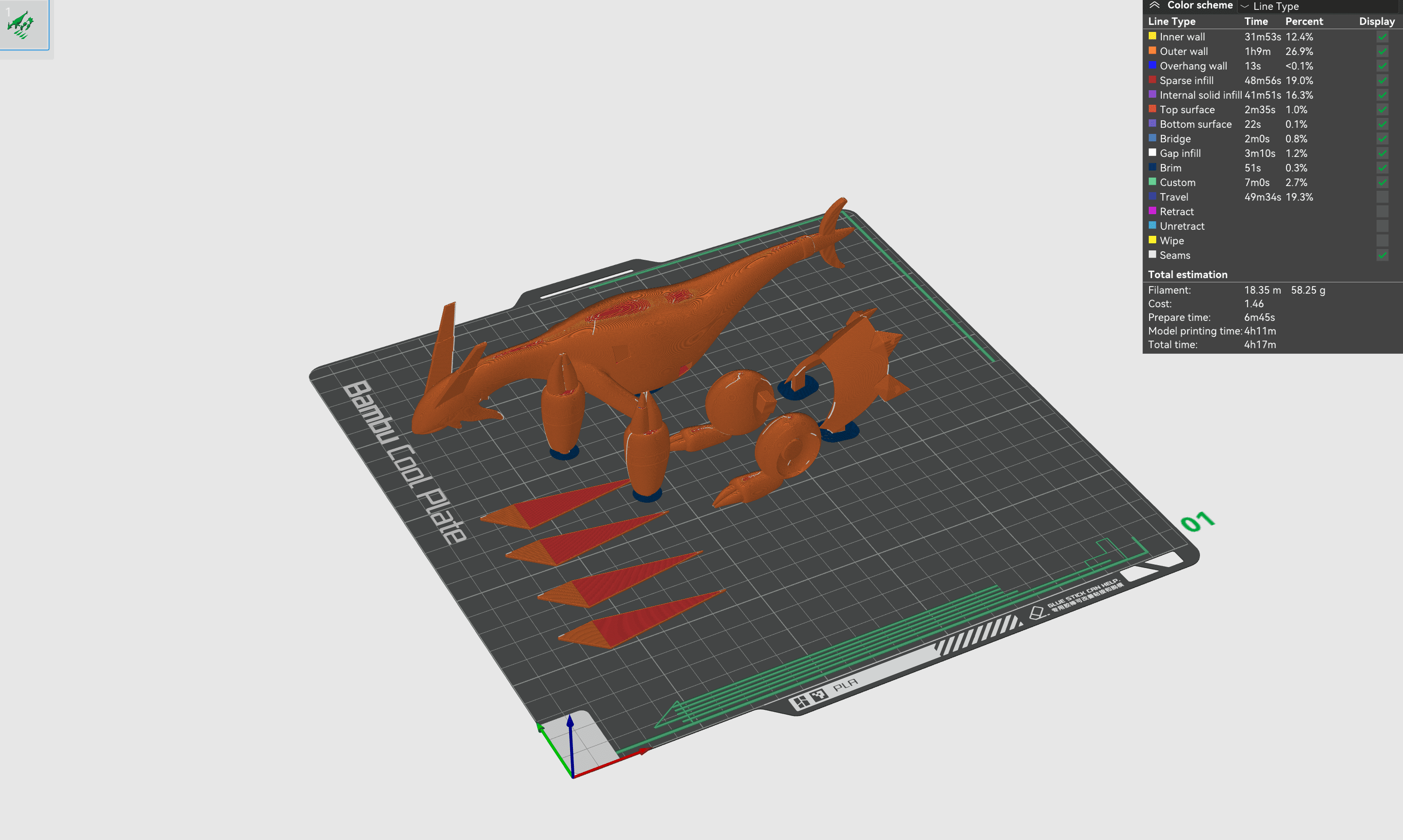Click the purple Internal solid infill swatch
Viewport: 1403px width, 840px height.
[x=1152, y=94]
